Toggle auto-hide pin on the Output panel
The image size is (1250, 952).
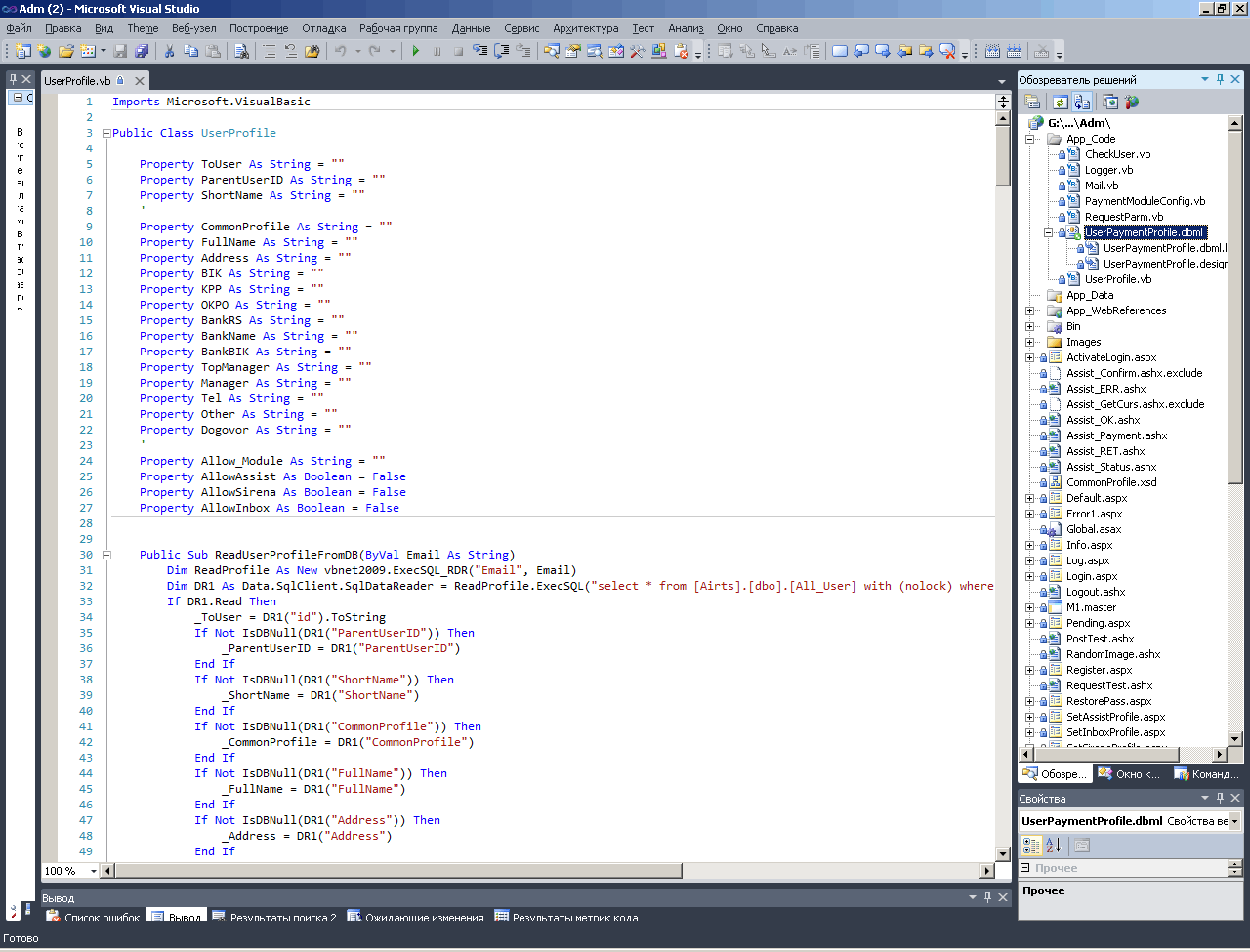click(x=987, y=897)
